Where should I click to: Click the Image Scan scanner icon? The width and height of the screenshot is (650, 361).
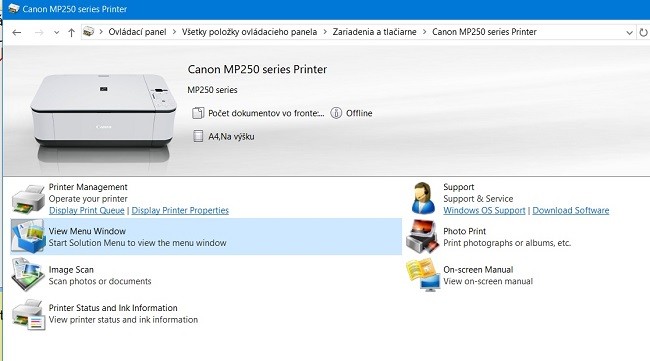pos(28,274)
